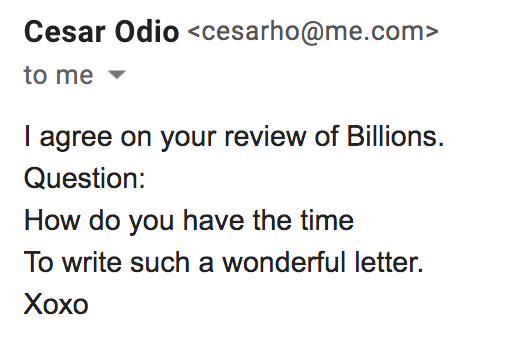The height and width of the screenshot is (360, 524).
Task: Click the sender name Cesar Odio
Action: (102, 32)
